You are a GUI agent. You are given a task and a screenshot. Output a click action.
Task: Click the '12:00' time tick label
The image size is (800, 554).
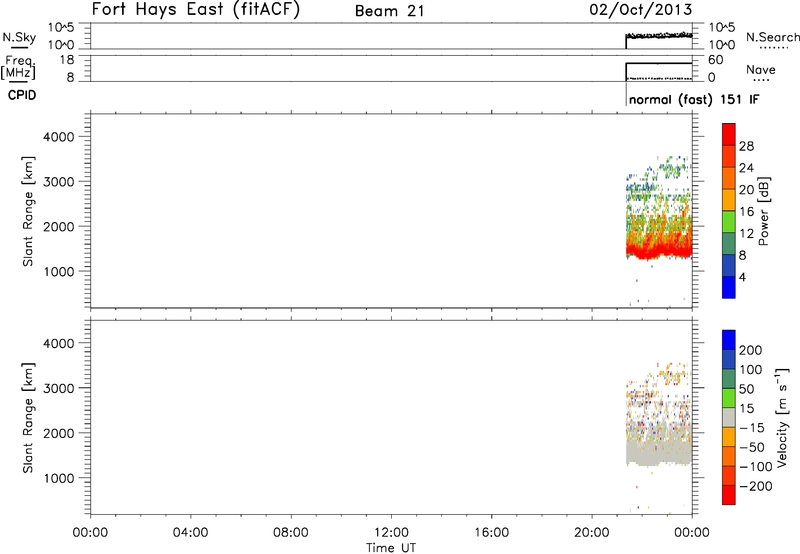click(391, 533)
